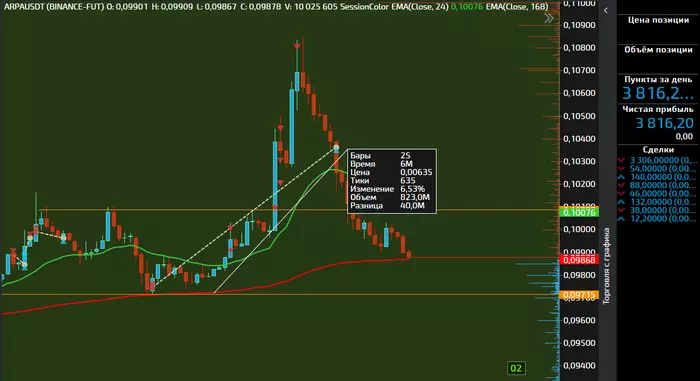This screenshot has height=381, width=700.
Task: Click the ruler endpoint circle near the measurement box
Action: pos(336,148)
